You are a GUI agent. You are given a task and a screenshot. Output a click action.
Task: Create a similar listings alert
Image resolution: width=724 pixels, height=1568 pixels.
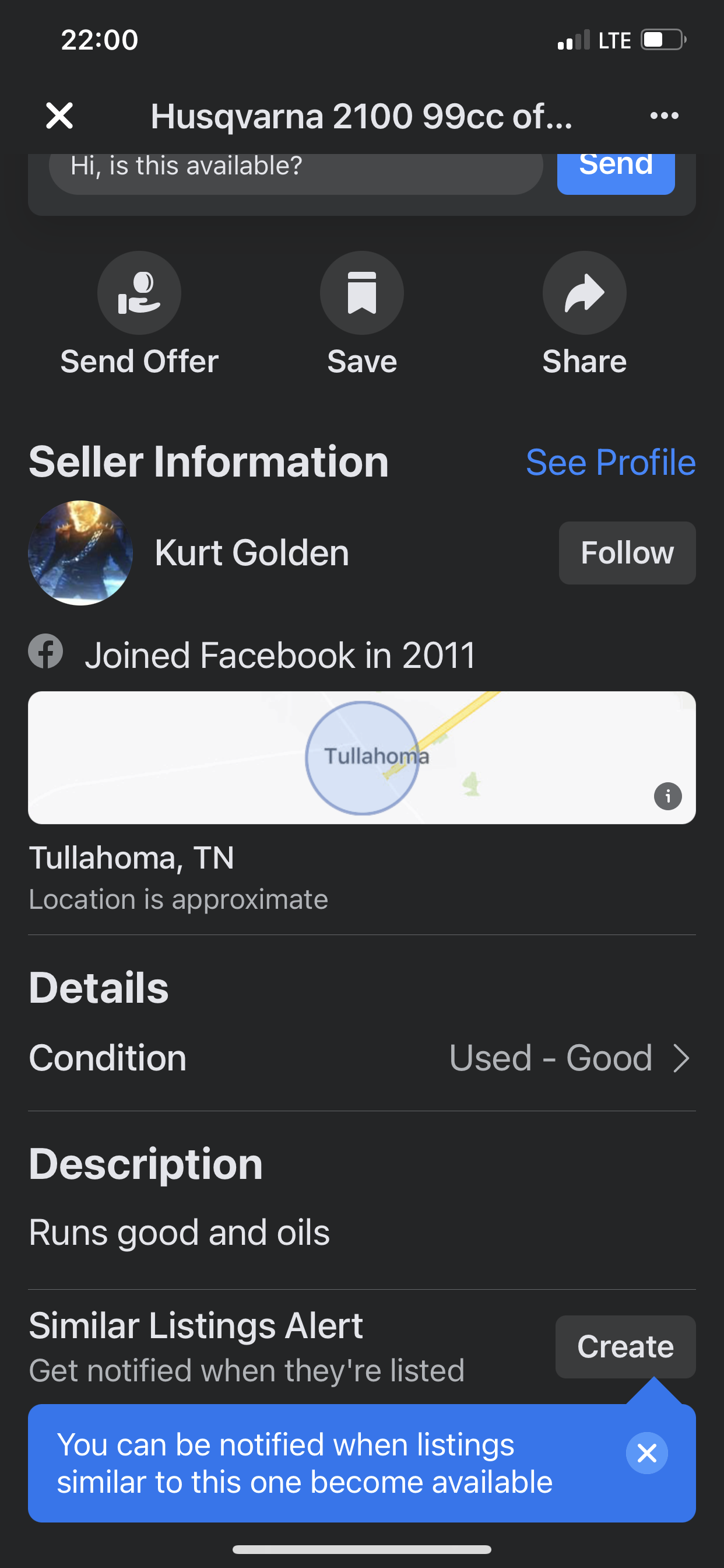click(x=625, y=1346)
